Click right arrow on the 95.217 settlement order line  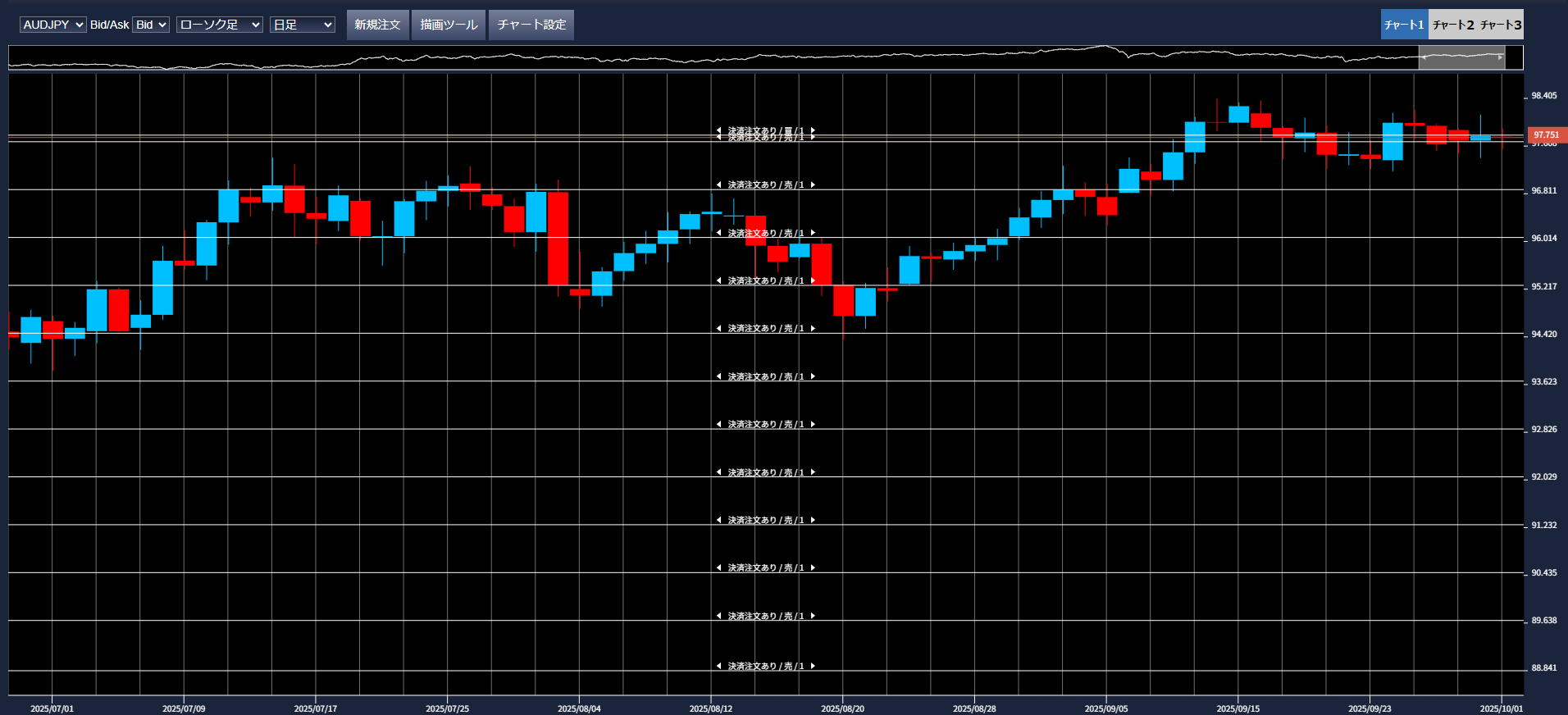[x=813, y=281]
